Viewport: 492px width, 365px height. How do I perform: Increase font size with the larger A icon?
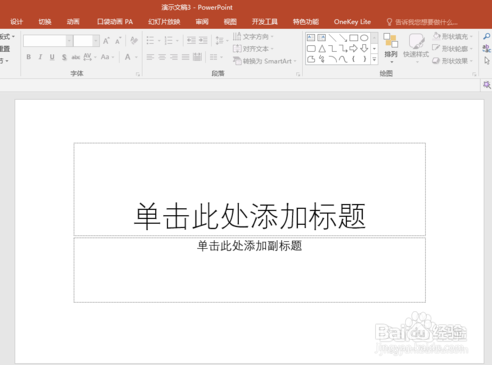pyautogui.click(x=106, y=41)
